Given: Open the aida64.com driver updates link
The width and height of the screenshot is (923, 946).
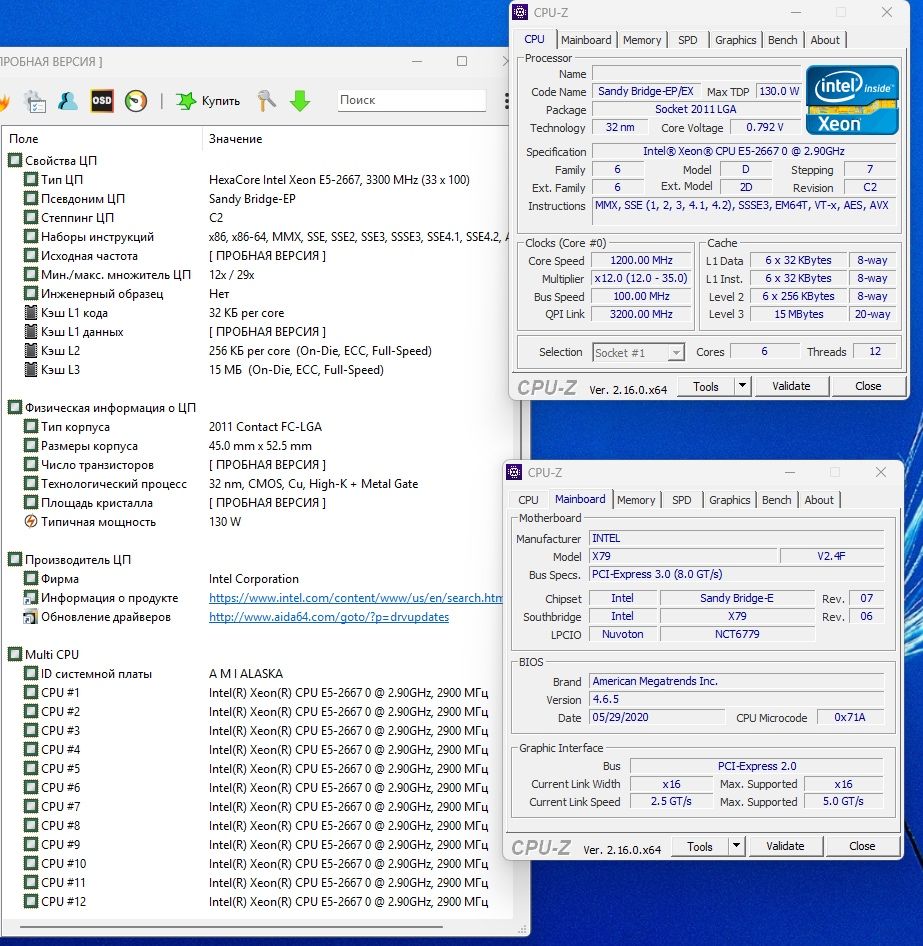Looking at the screenshot, I should click(329, 617).
